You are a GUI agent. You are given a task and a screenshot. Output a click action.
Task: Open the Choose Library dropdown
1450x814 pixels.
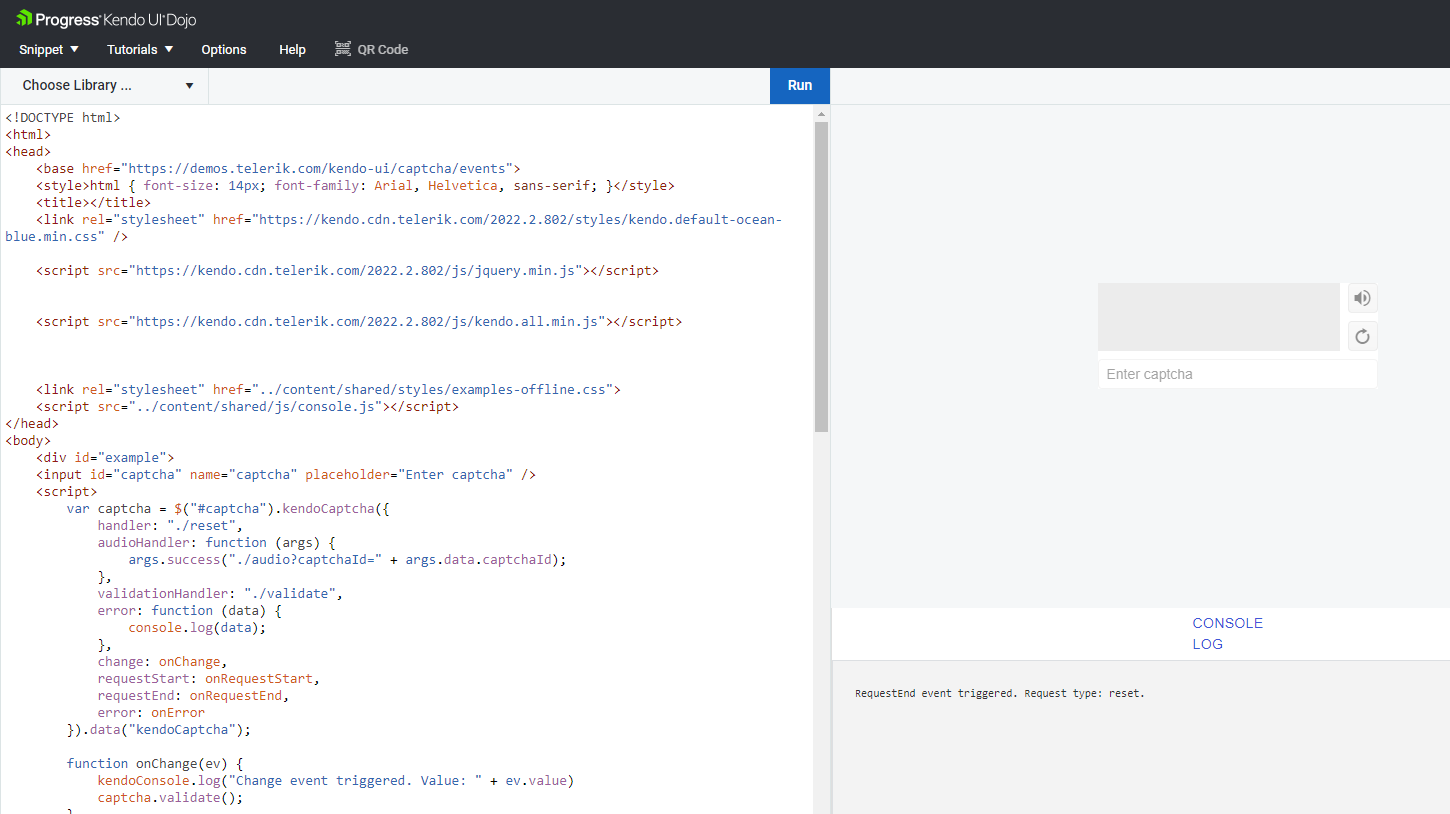tap(105, 86)
